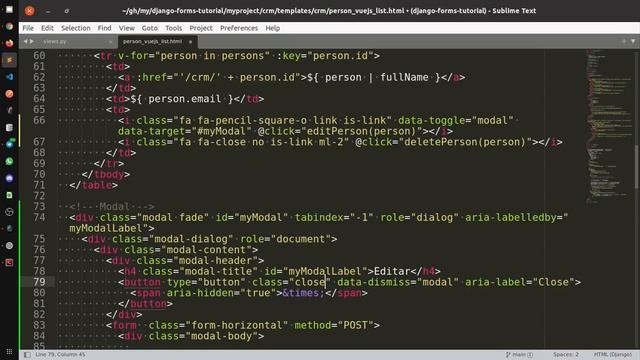Select the Sublime Text dock icon
Screen dimensions: 640x360
coord(9,60)
